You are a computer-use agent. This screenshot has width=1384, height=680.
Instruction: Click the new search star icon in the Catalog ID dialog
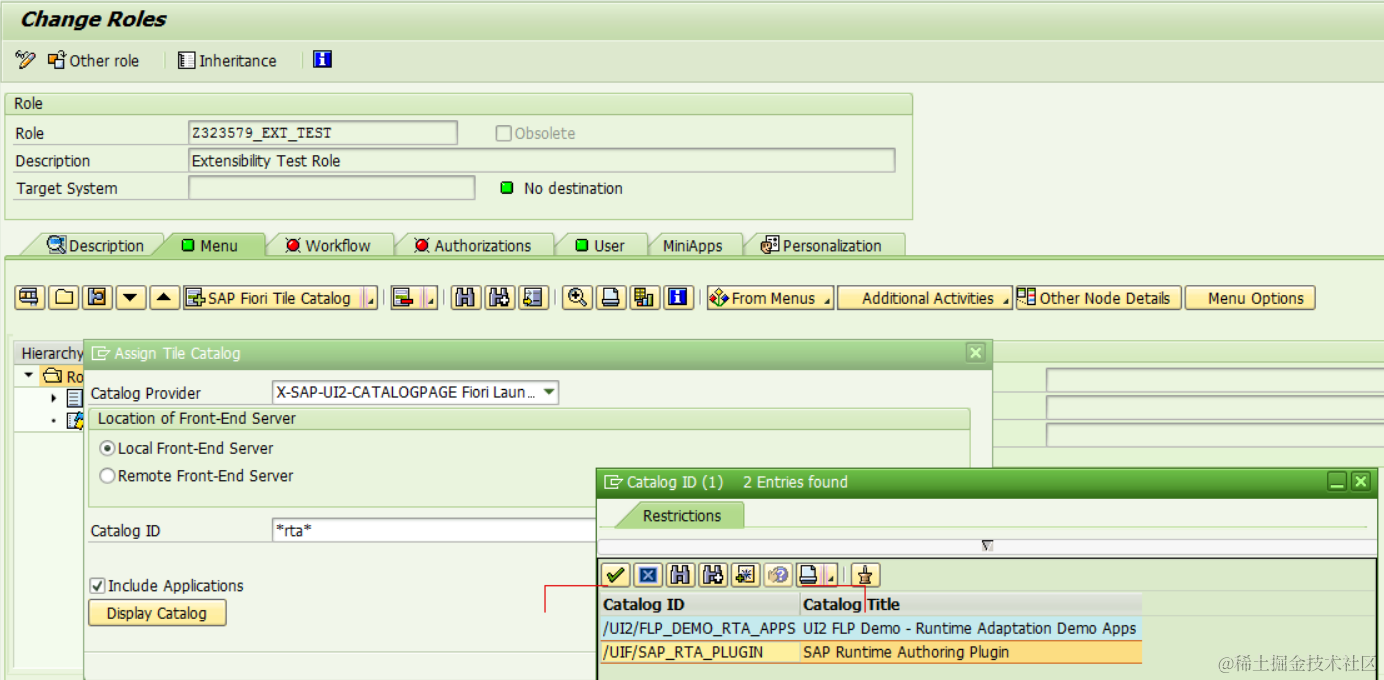745,575
